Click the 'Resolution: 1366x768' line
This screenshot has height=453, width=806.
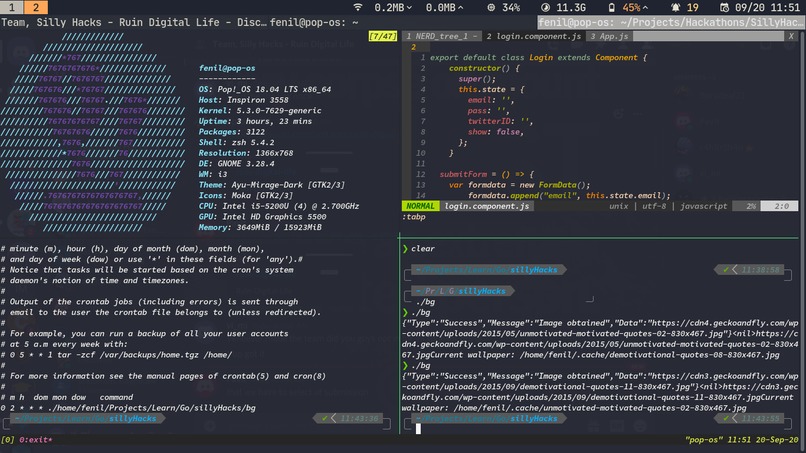click(x=246, y=153)
